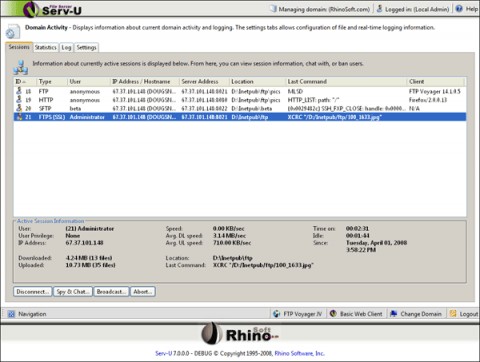Open Help via the question mark icon
Screen dimensions: 480x362
(x=459, y=9)
